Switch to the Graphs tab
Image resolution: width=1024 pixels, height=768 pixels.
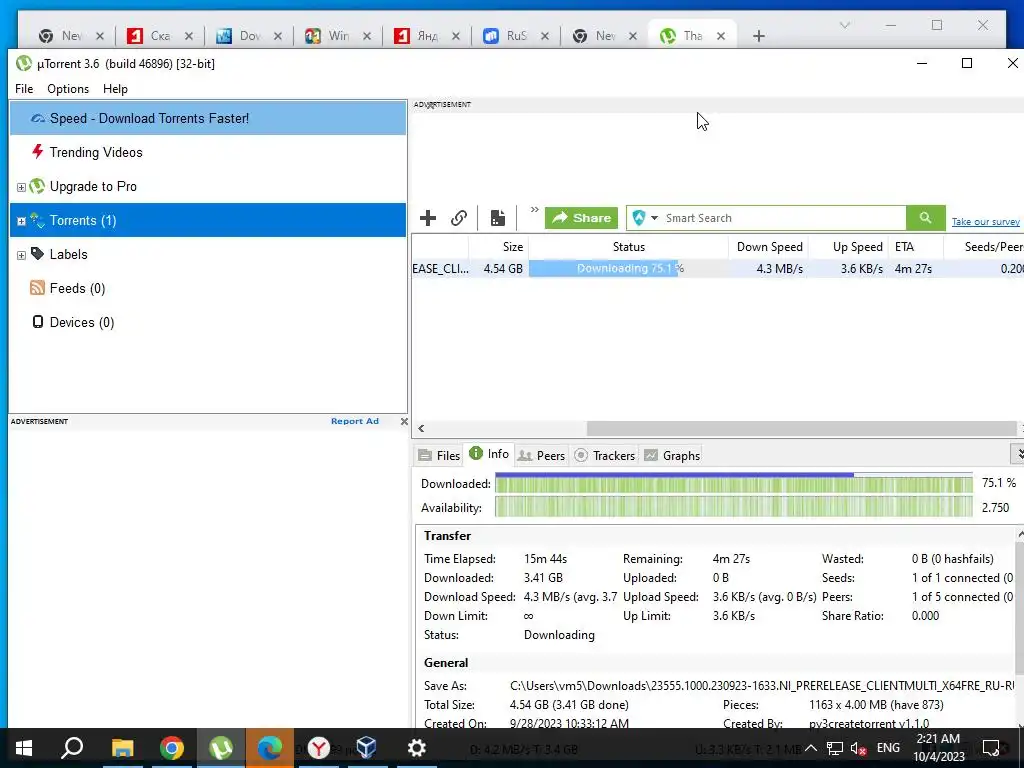tap(672, 455)
